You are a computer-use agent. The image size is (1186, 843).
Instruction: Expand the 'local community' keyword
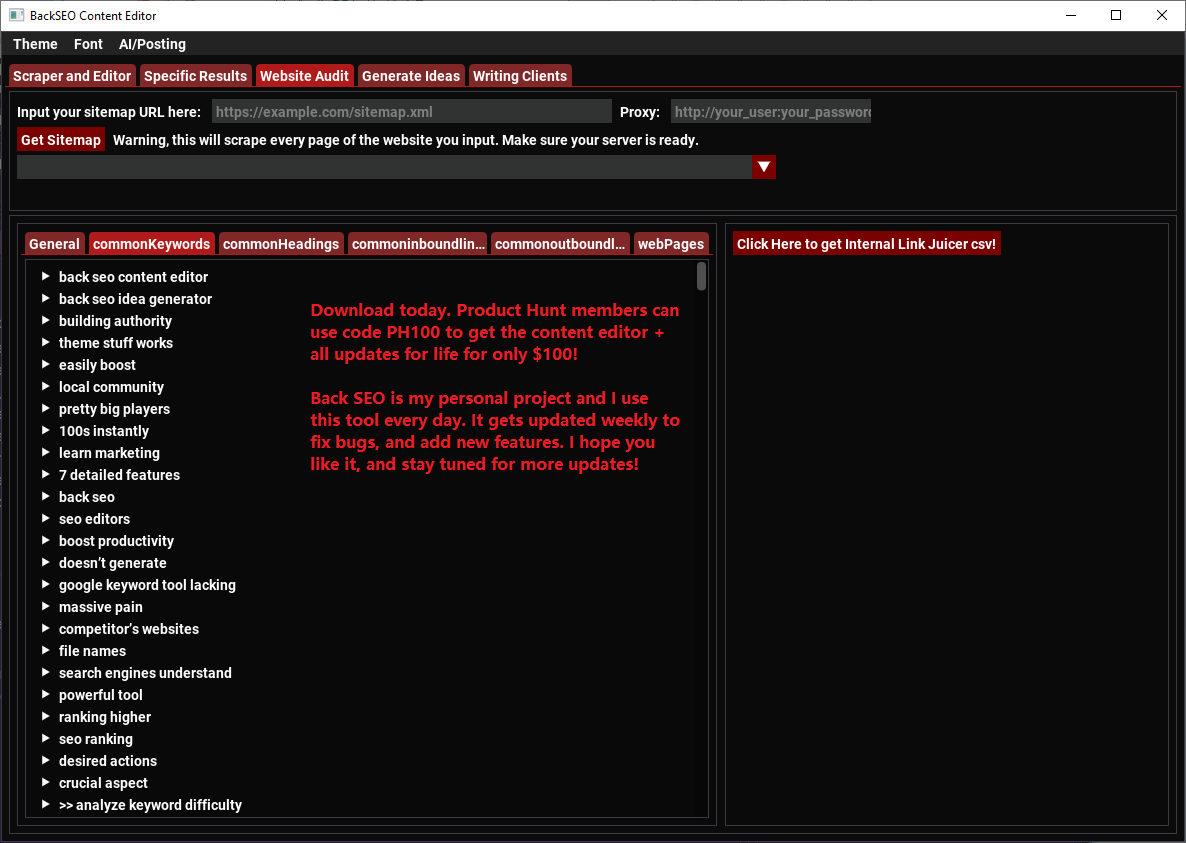point(45,386)
